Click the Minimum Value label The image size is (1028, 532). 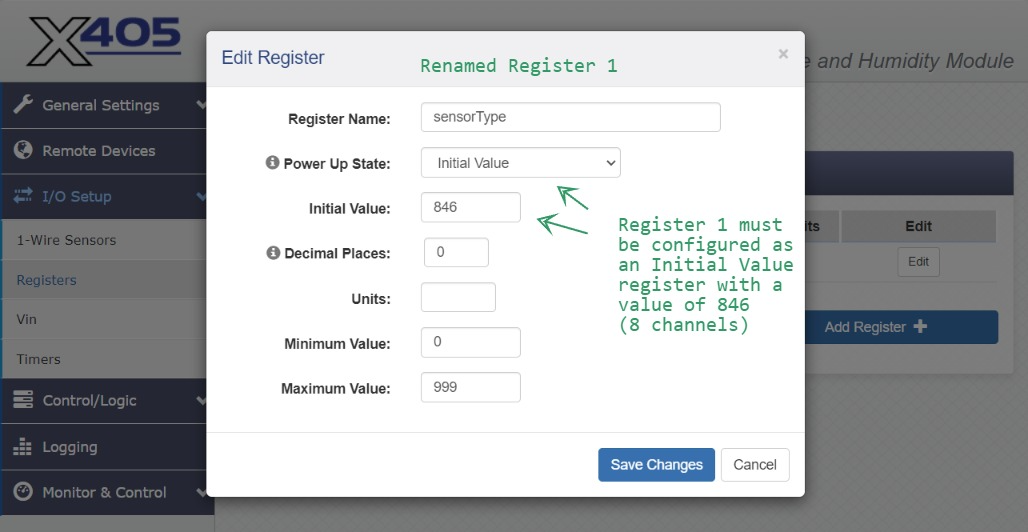[337, 344]
